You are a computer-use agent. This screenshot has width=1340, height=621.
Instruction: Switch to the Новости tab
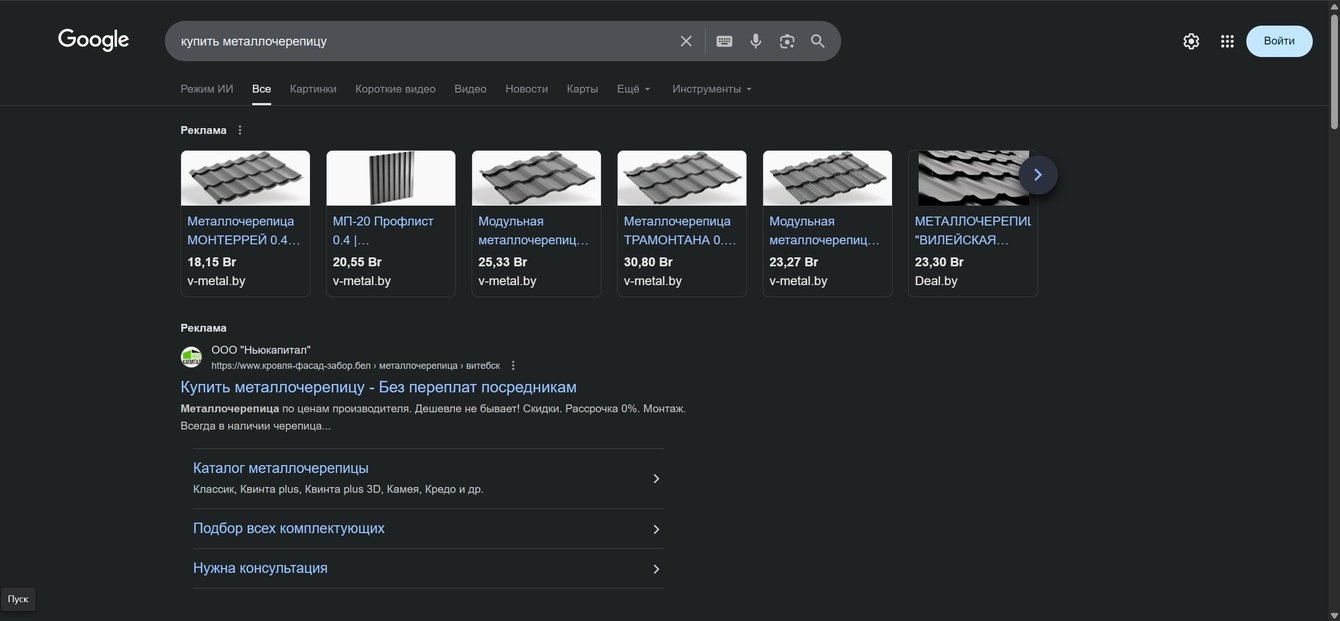pyautogui.click(x=526, y=89)
